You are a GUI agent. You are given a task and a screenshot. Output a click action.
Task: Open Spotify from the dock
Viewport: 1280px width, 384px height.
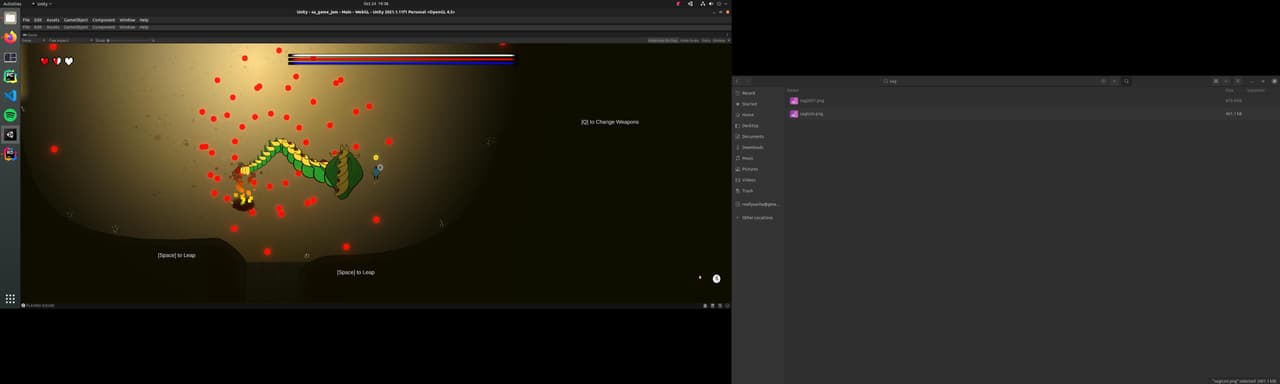click(10, 115)
